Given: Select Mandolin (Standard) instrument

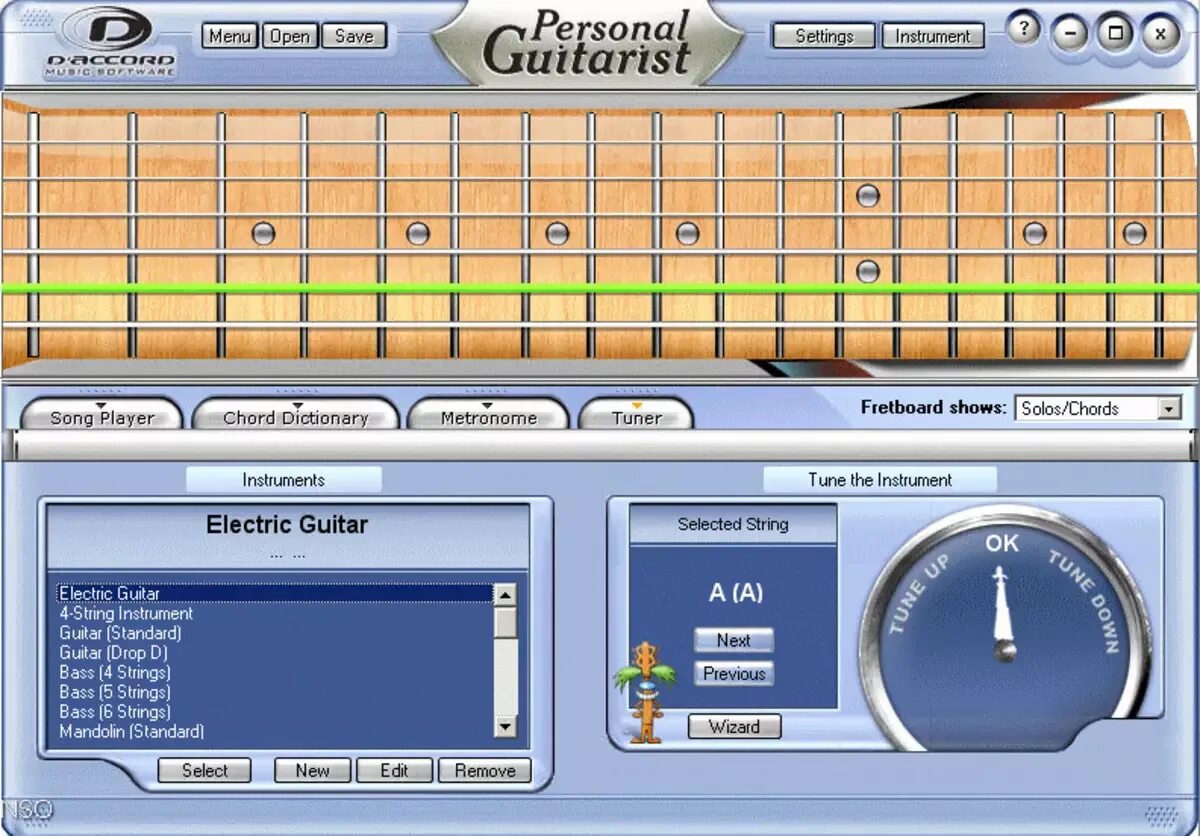Looking at the screenshot, I should (x=275, y=731).
